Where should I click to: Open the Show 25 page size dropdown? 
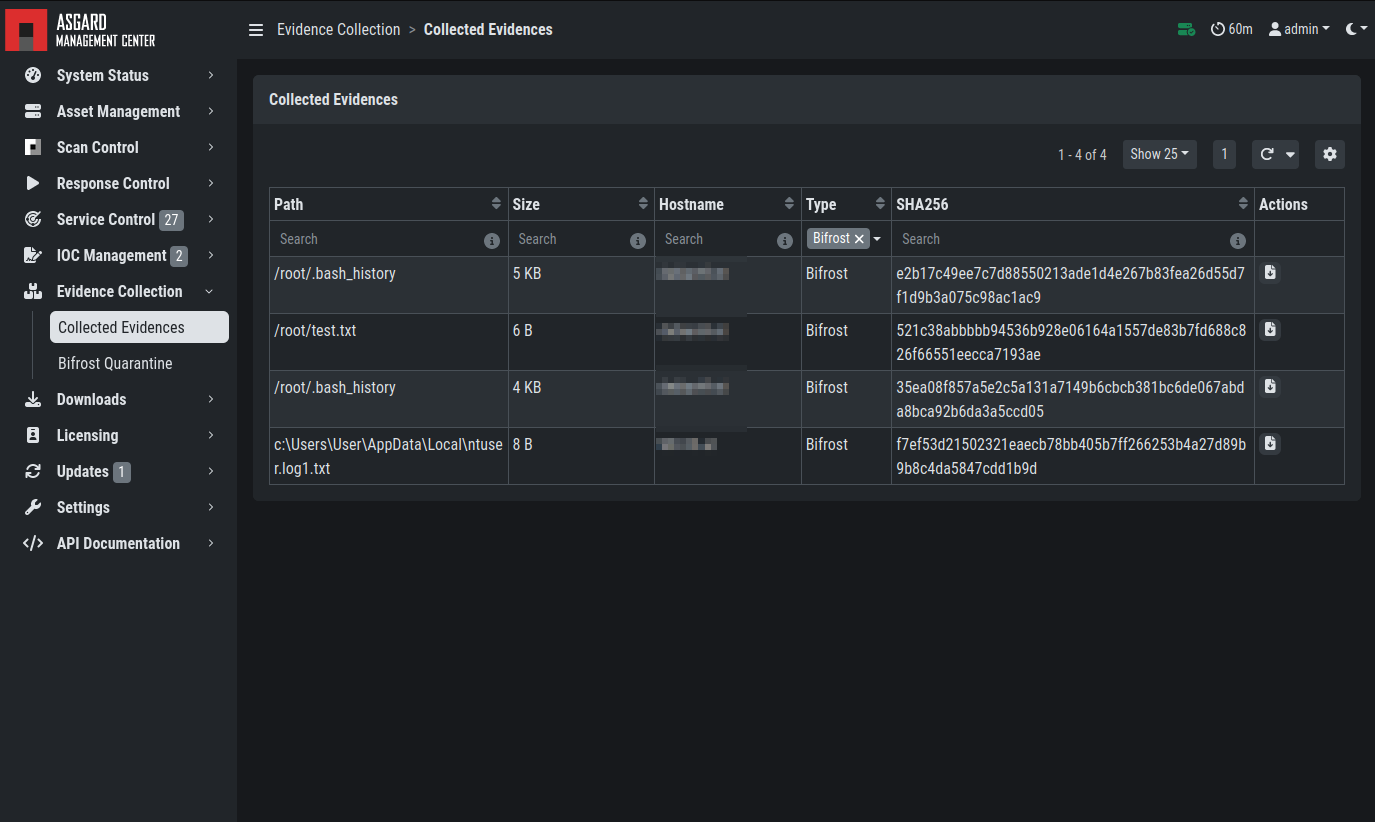point(1160,154)
